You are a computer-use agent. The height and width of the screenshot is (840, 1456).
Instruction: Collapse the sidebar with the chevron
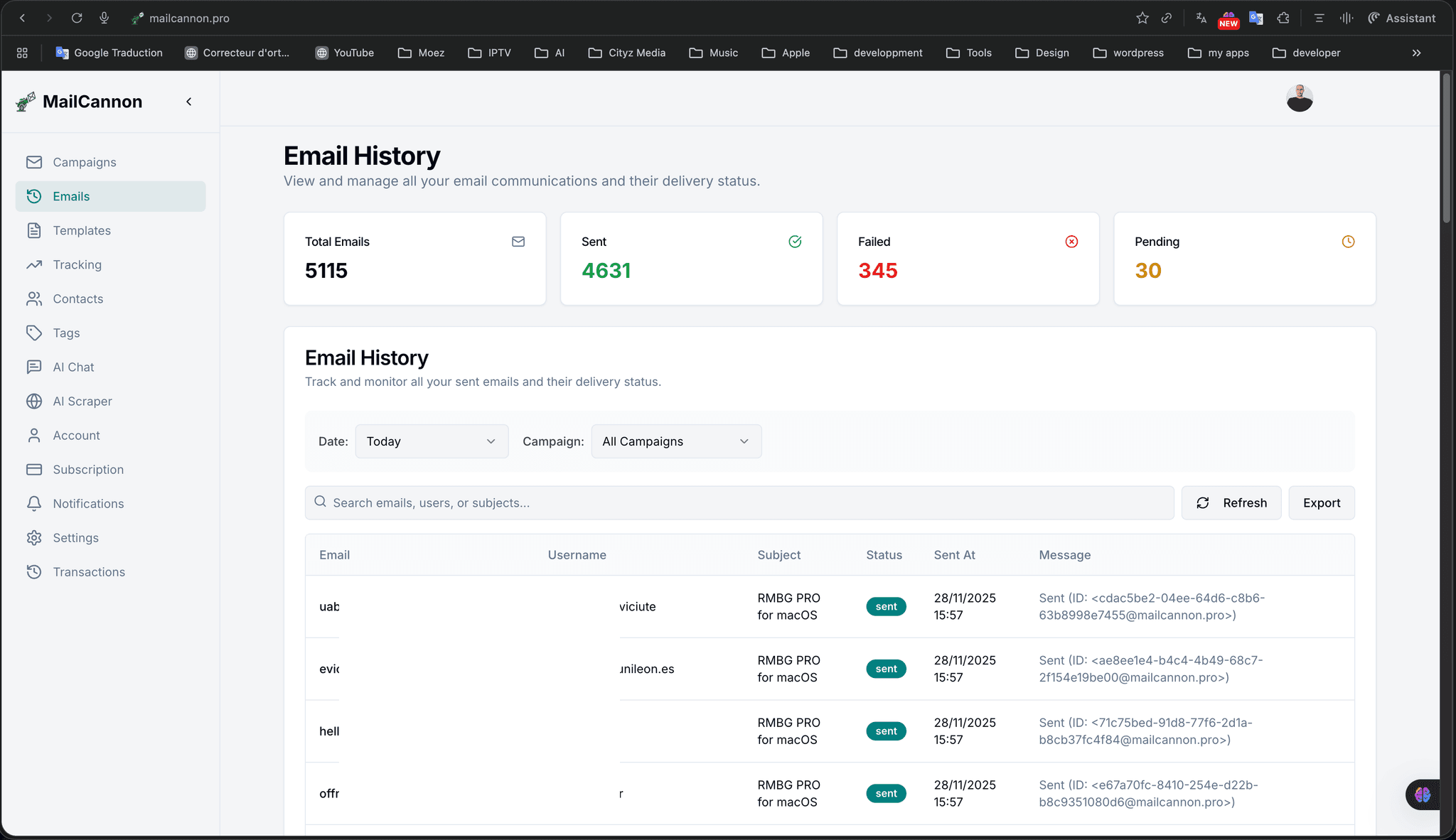[189, 102]
